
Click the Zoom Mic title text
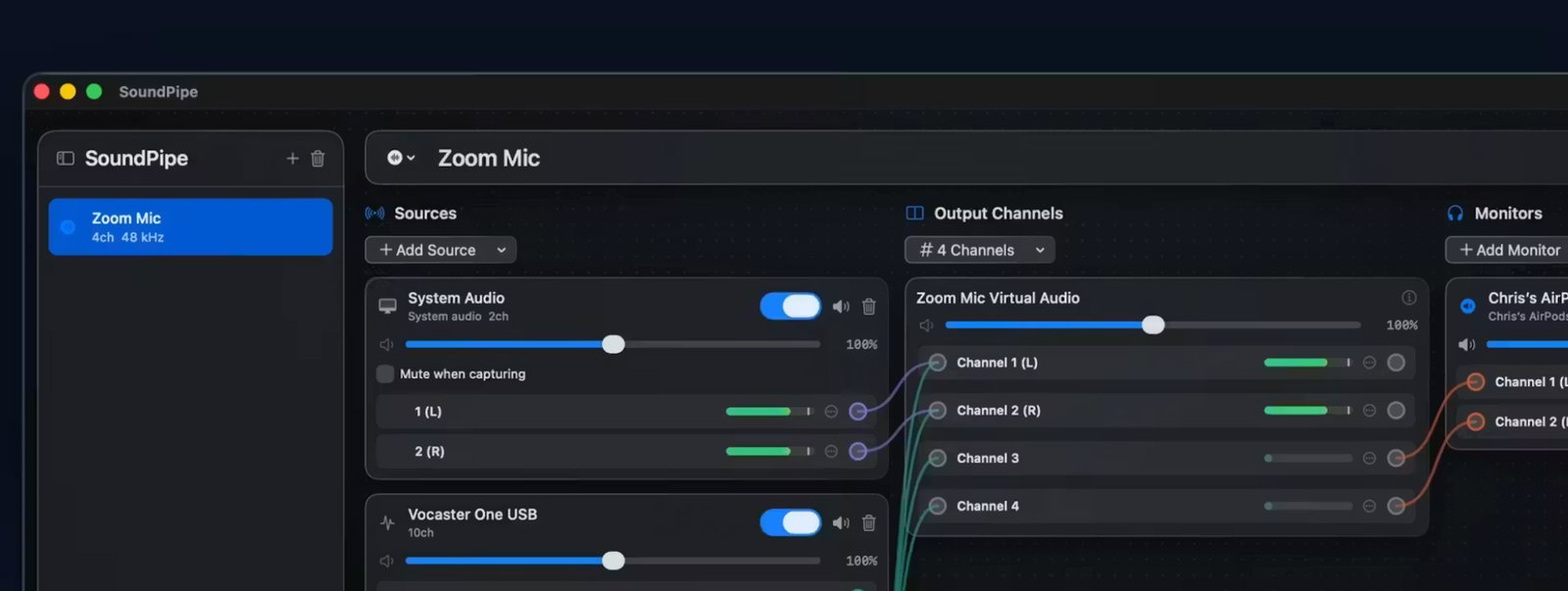(x=489, y=158)
